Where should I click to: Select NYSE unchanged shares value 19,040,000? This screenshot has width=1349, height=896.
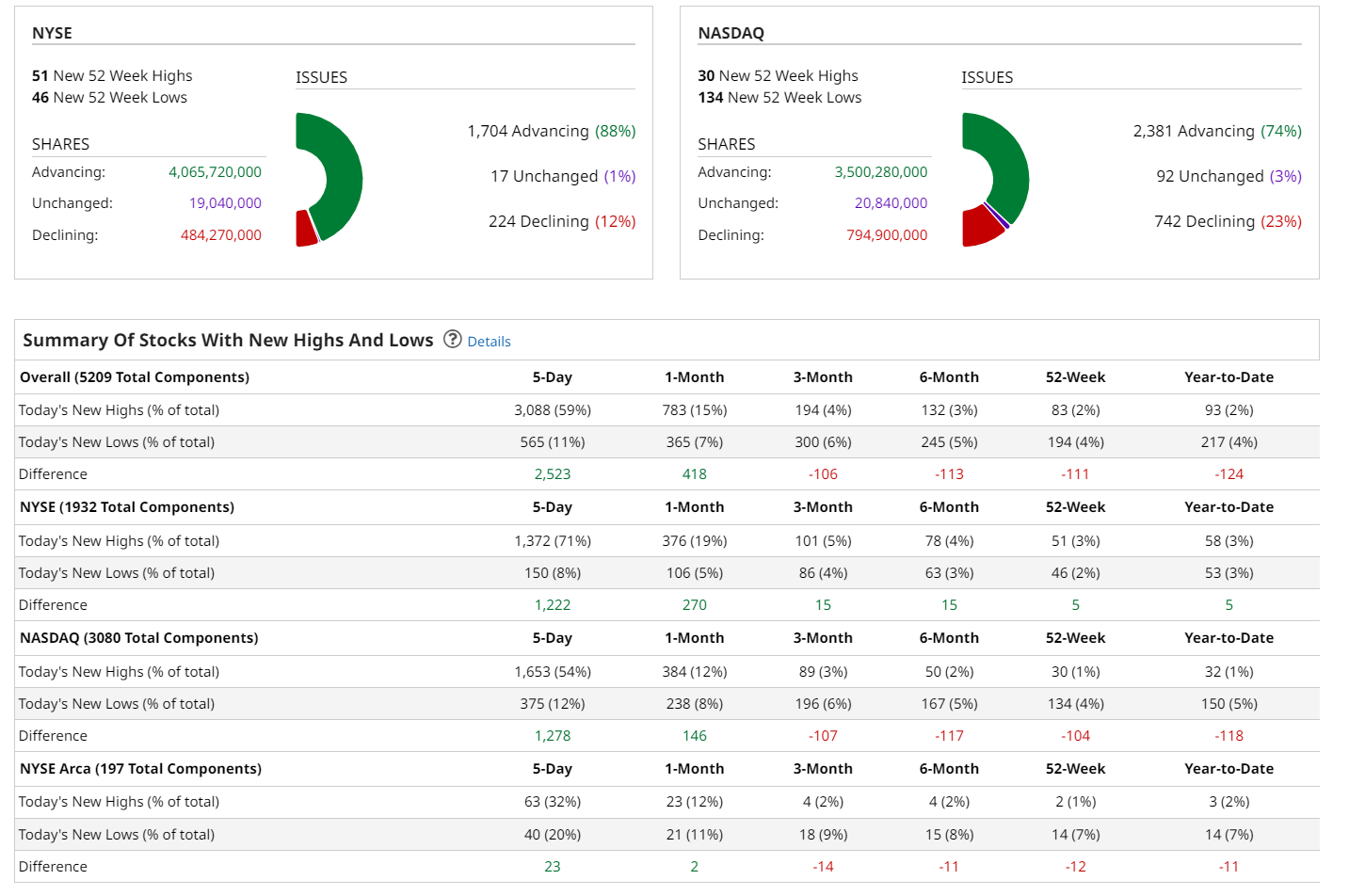coord(225,203)
